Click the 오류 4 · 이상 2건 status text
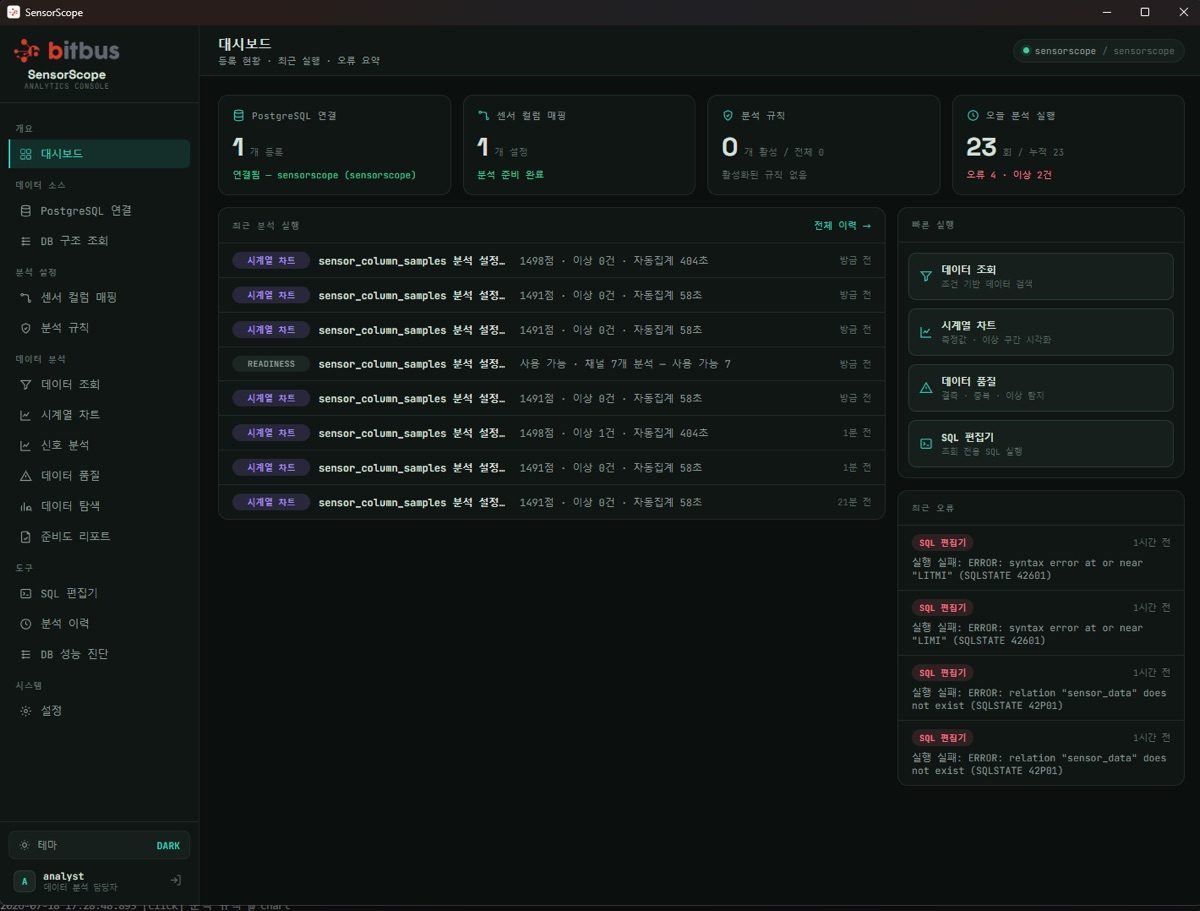 tap(1009, 175)
